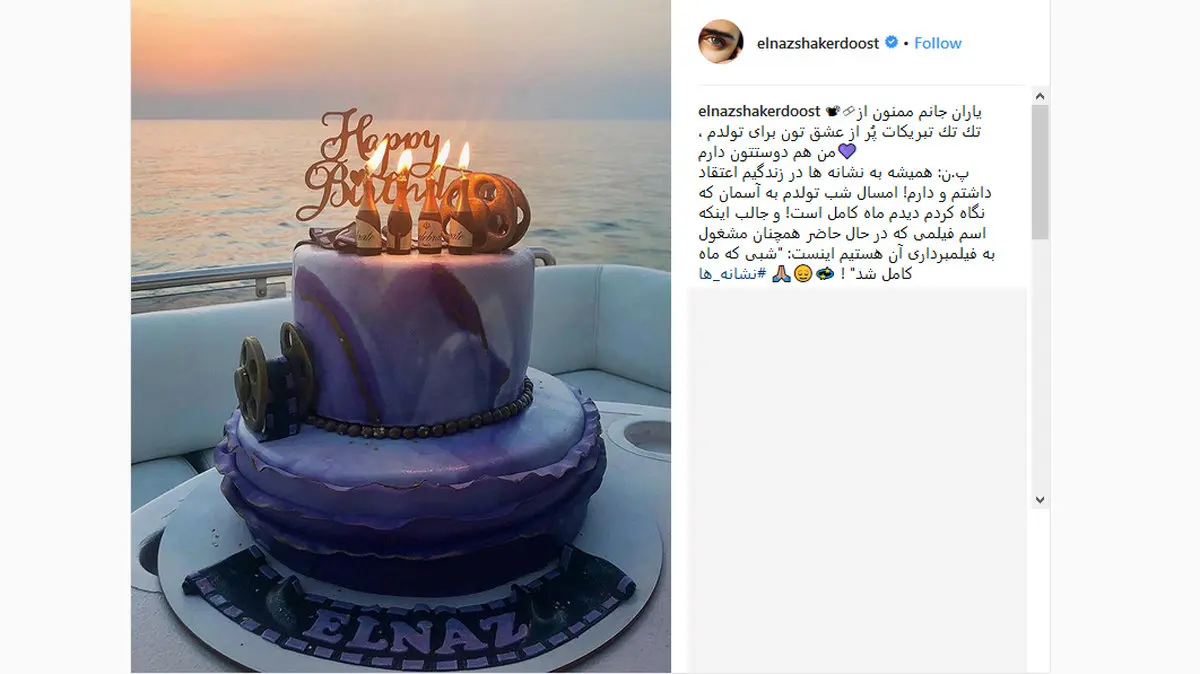Follow the elnazshakerdoost account
The height and width of the screenshot is (674, 1200).
click(x=938, y=43)
